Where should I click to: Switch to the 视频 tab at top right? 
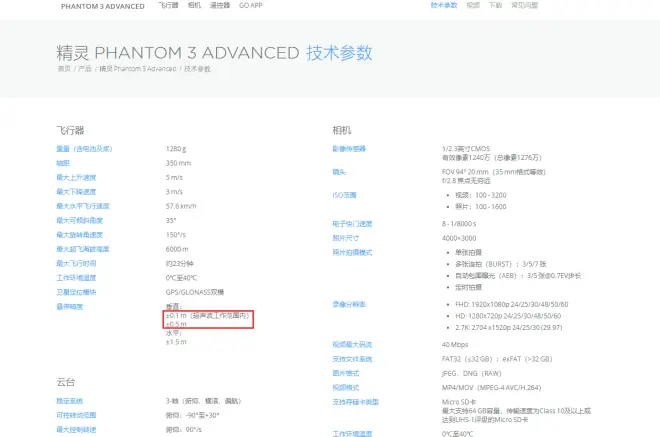[x=473, y=5]
